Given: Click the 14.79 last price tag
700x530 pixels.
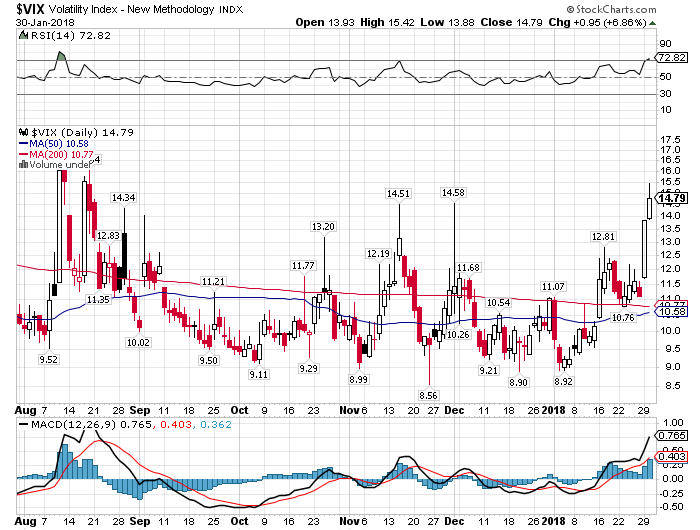Looking at the screenshot, I should 672,198.
